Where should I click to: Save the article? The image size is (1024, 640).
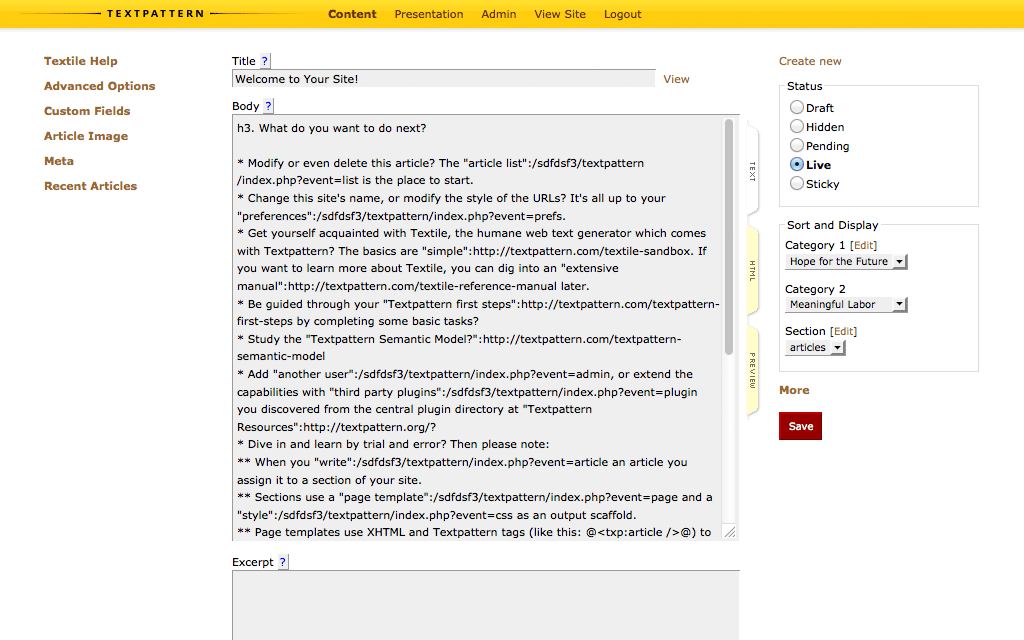coord(799,425)
